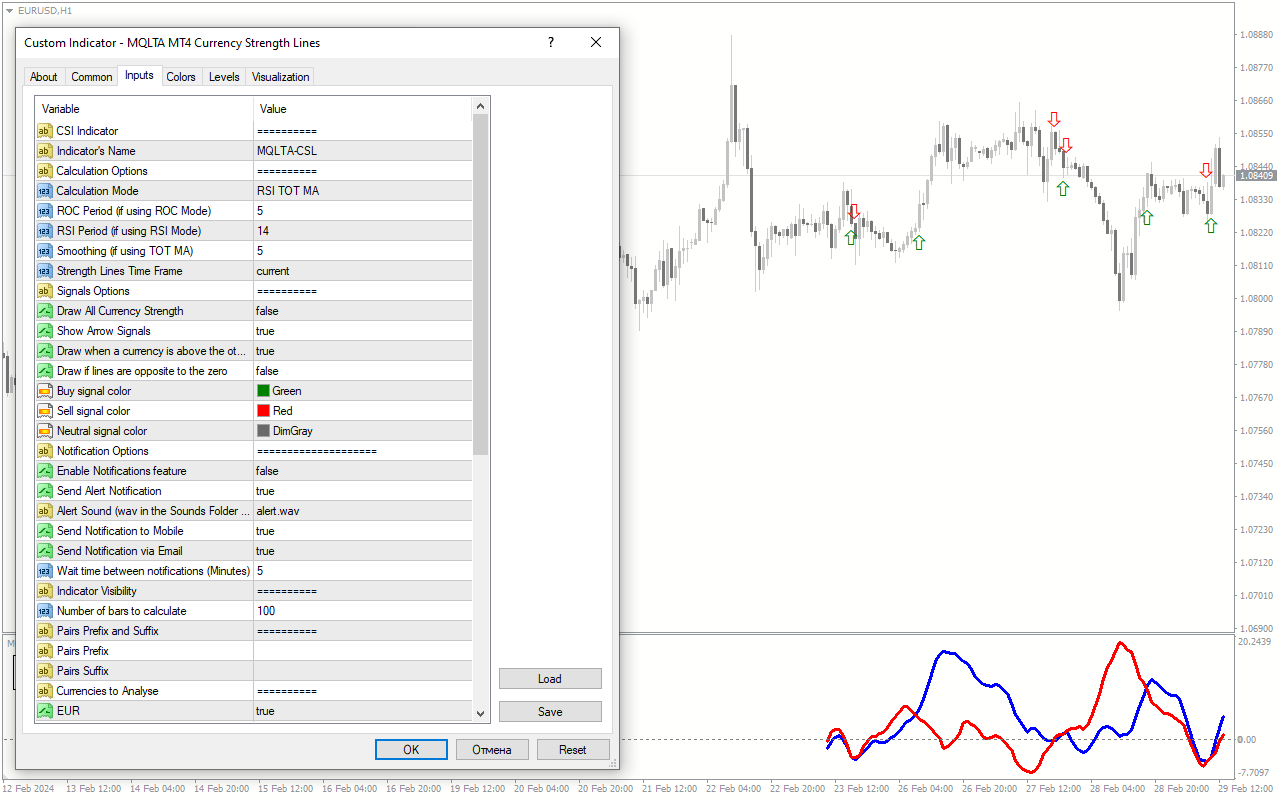This screenshot has height=800, width=1280.
Task: Click the inputs list scroll down arrow
Action: pos(481,713)
